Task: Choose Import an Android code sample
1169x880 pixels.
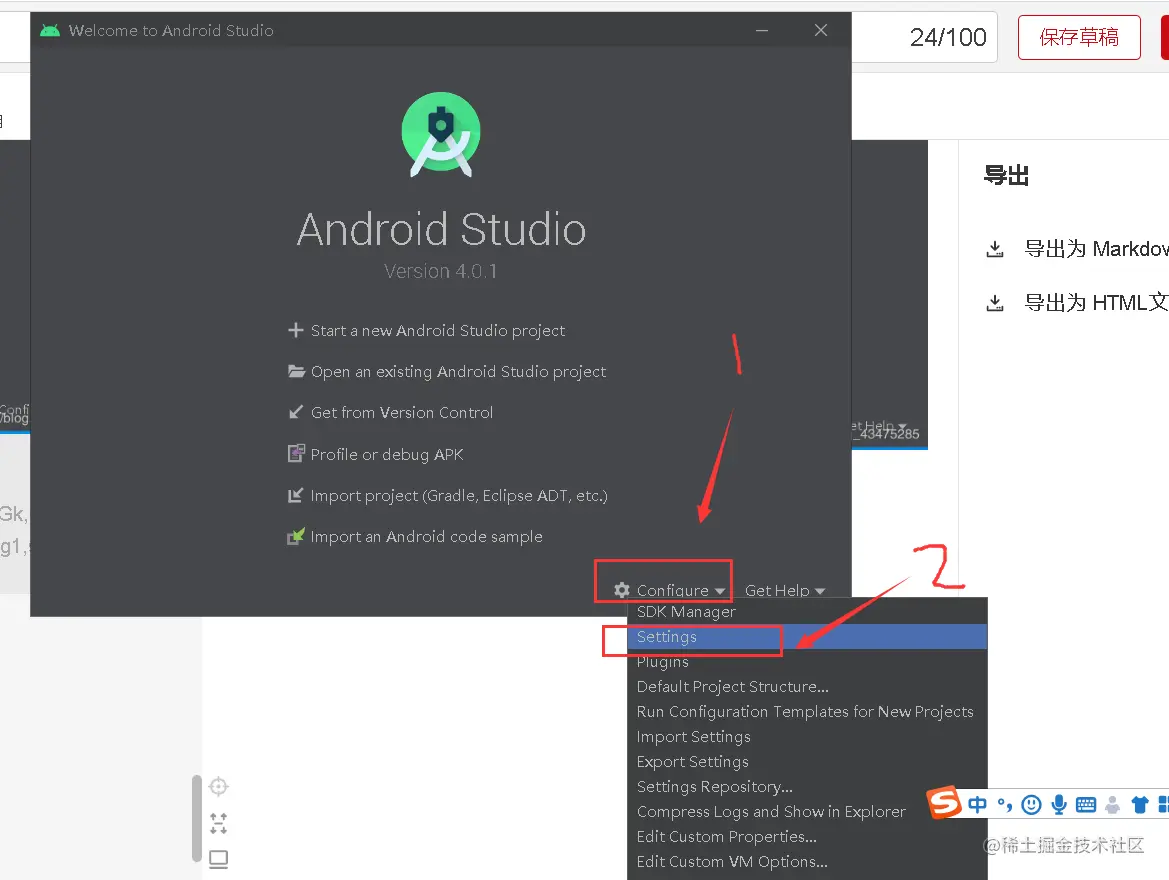Action: pyautogui.click(x=426, y=536)
